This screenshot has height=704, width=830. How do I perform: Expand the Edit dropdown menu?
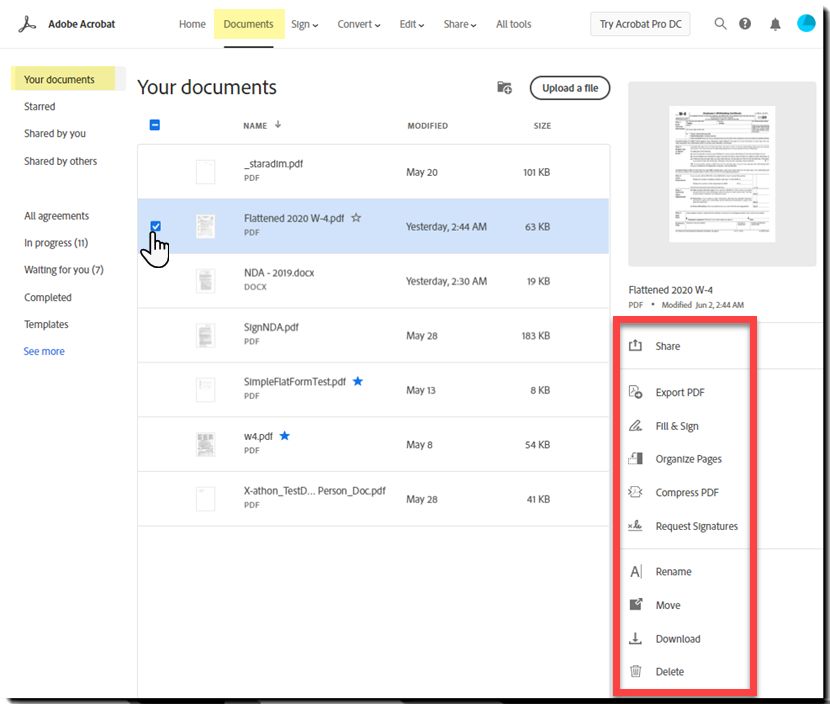coord(411,24)
